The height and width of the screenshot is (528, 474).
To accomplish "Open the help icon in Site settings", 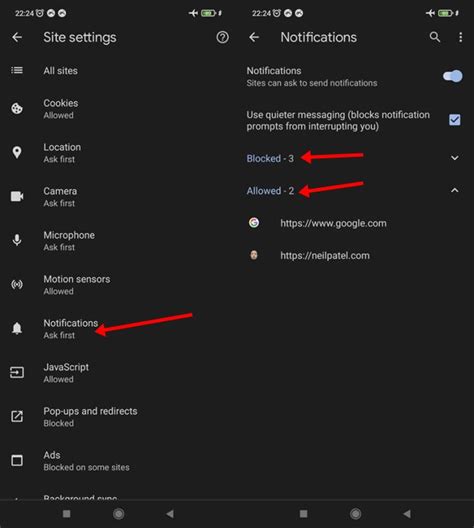I will pos(222,37).
